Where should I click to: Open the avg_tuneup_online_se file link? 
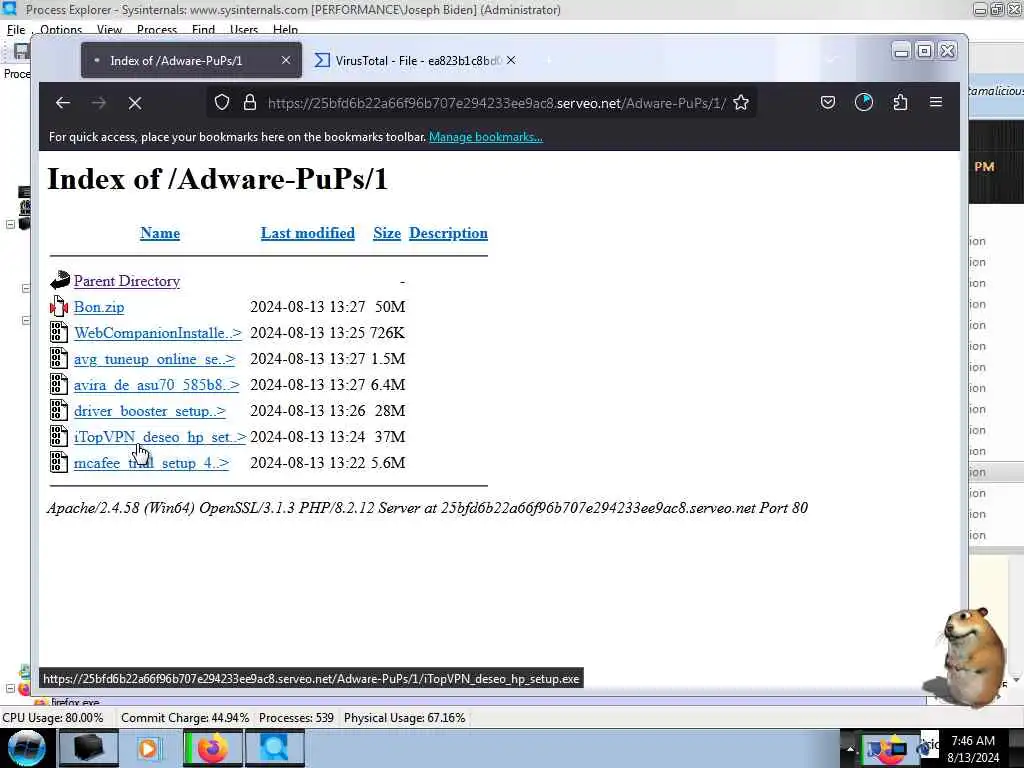(154, 359)
